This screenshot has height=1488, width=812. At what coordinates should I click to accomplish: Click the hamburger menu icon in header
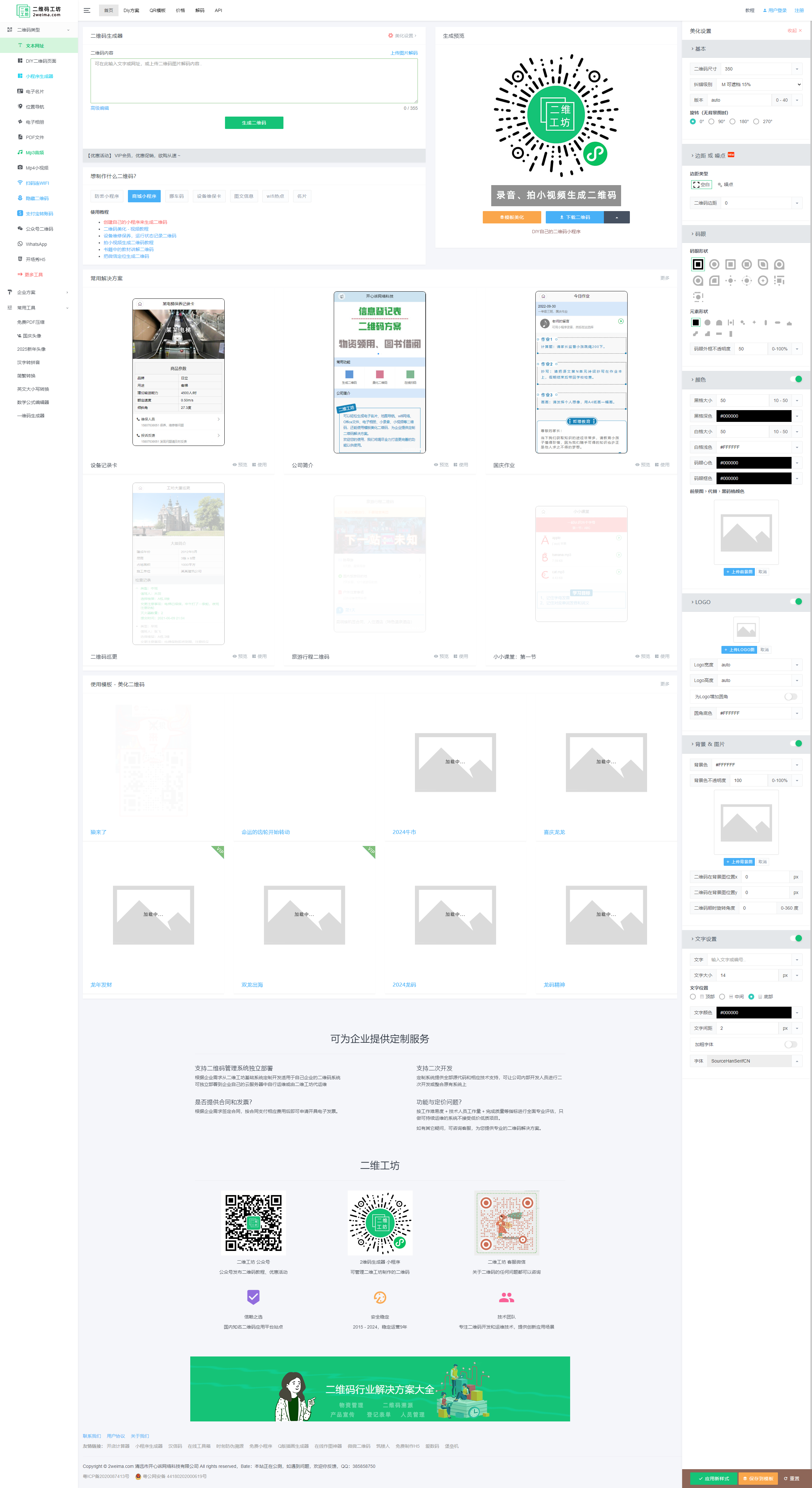coord(87,10)
